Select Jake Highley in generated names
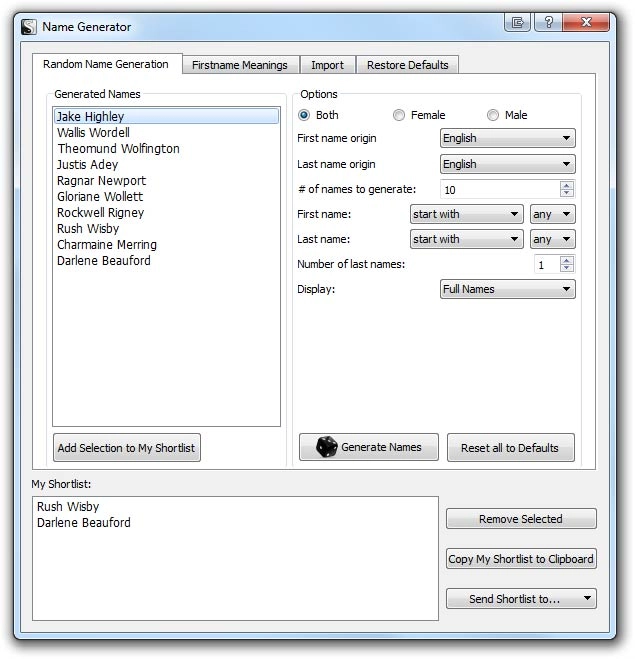This screenshot has height=659, width=635. (166, 116)
